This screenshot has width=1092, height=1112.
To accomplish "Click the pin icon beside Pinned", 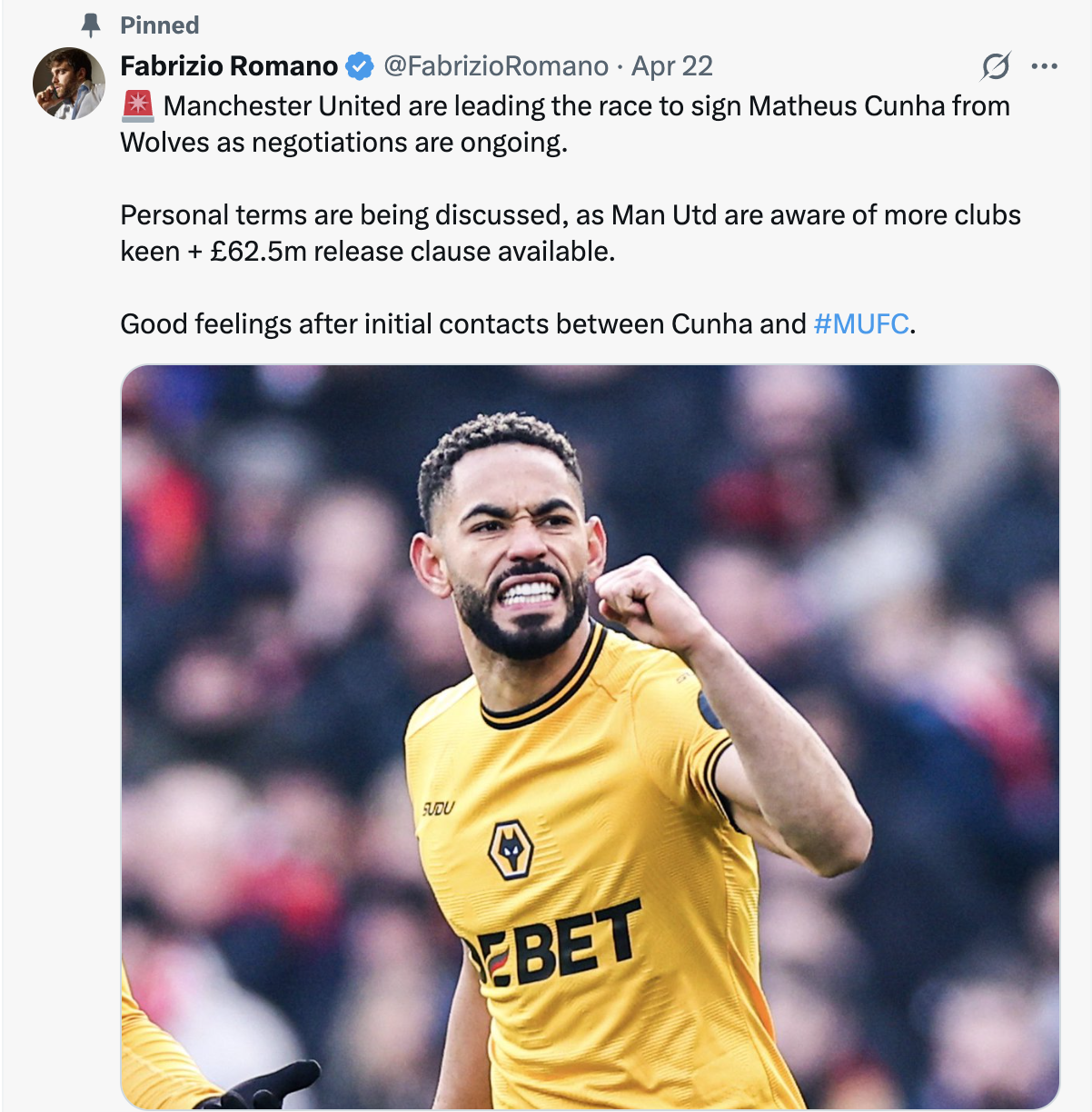I will [x=91, y=25].
